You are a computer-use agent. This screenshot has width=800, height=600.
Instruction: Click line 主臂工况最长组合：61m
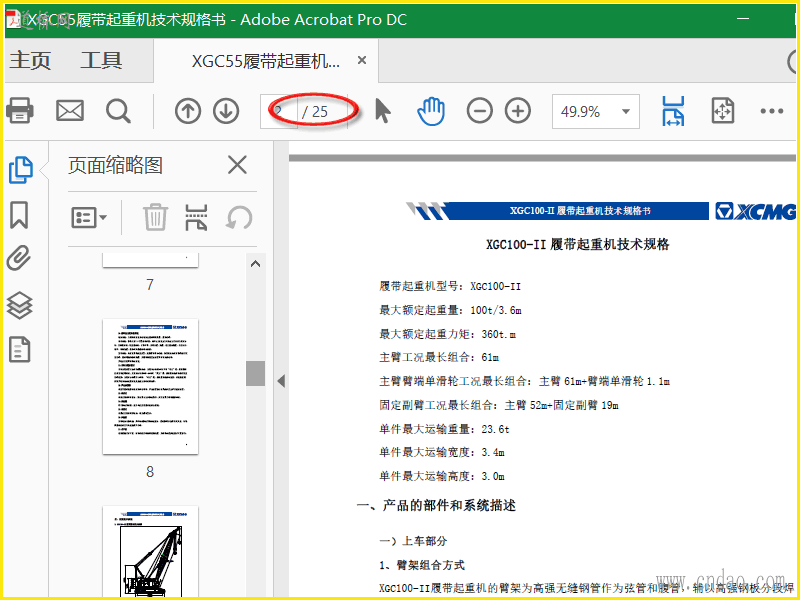click(439, 357)
